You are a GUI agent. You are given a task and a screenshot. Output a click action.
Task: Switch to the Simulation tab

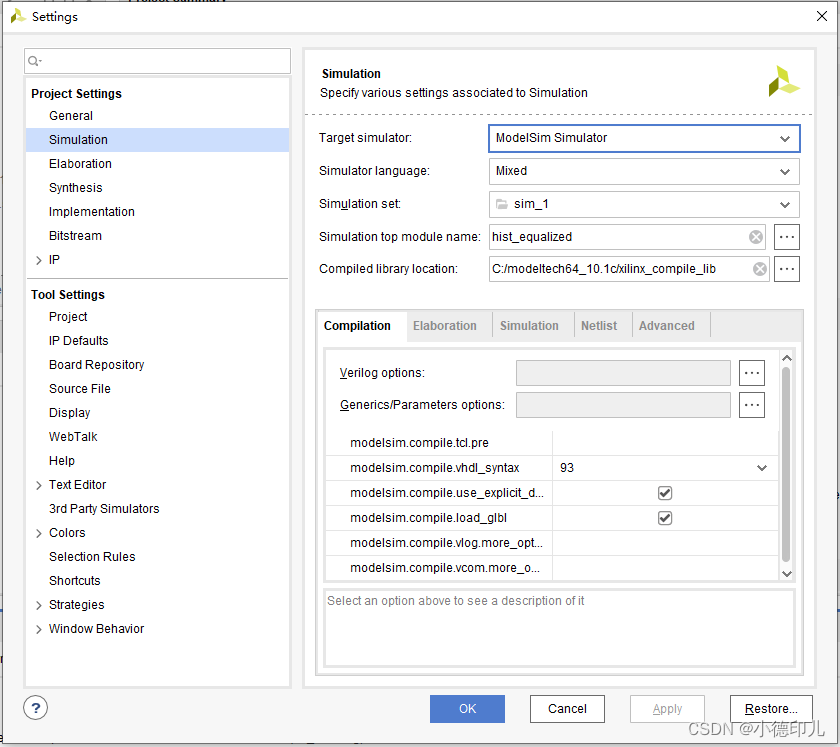pos(529,326)
